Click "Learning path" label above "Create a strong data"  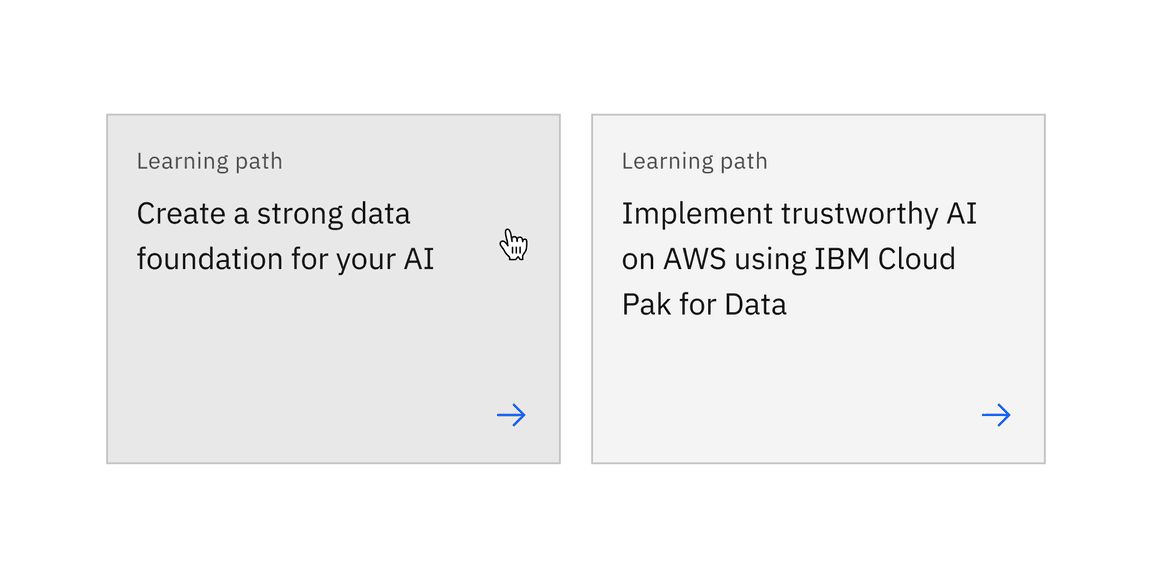pyautogui.click(x=209, y=161)
